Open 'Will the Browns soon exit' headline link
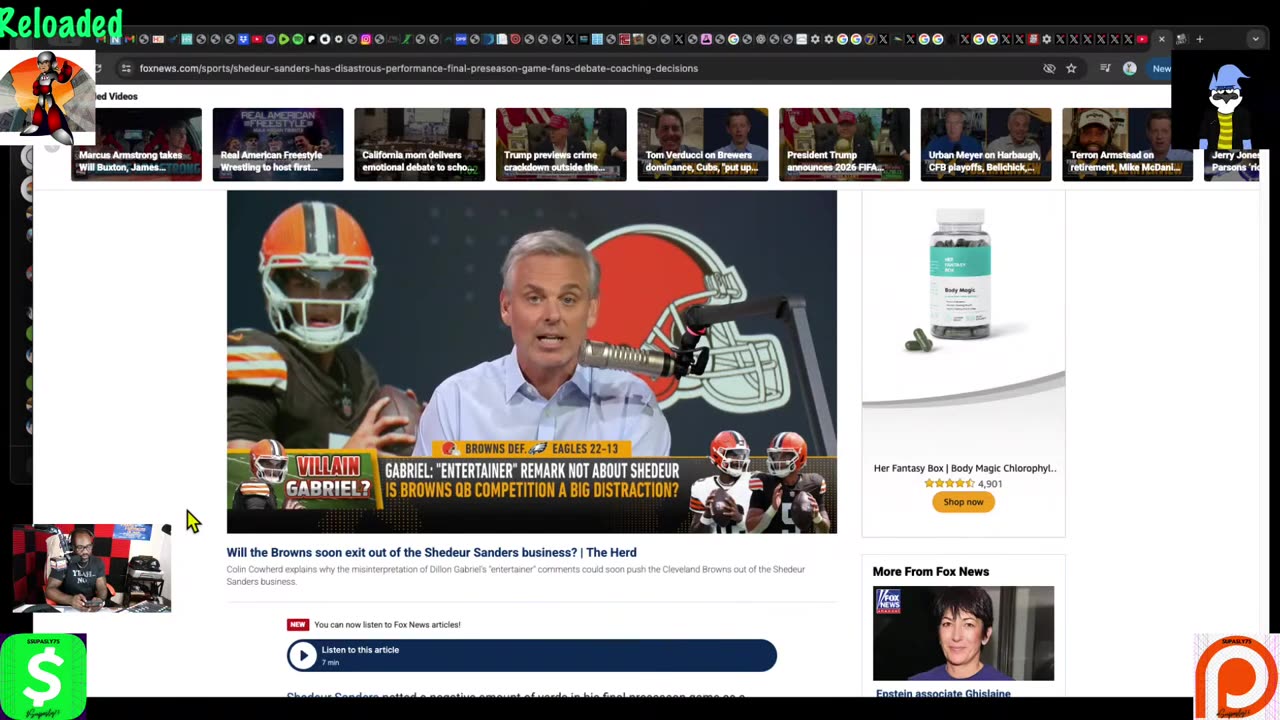 (x=431, y=552)
